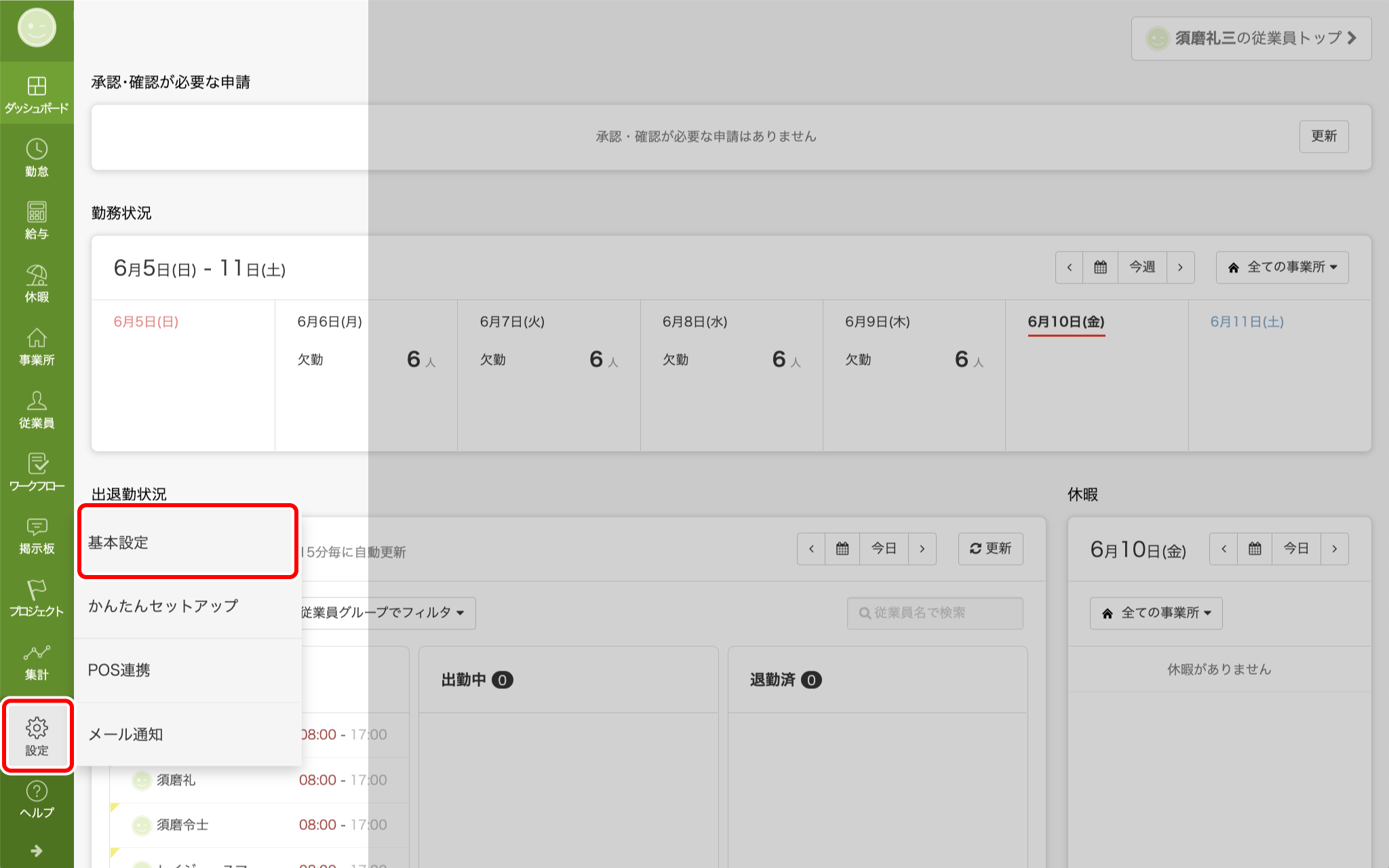Image resolution: width=1389 pixels, height=868 pixels.
Task: Select the 6月8日(水) day column header
Action: click(694, 322)
